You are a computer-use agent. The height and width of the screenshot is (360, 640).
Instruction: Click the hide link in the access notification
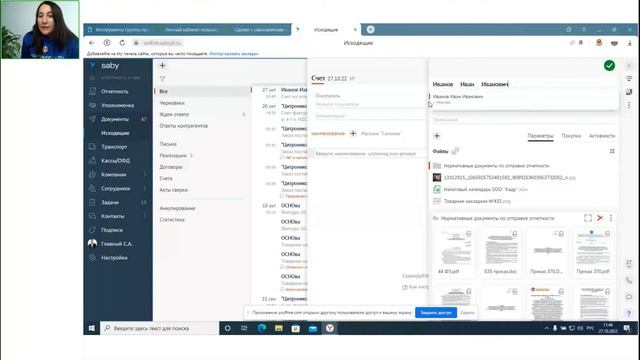[x=467, y=313]
